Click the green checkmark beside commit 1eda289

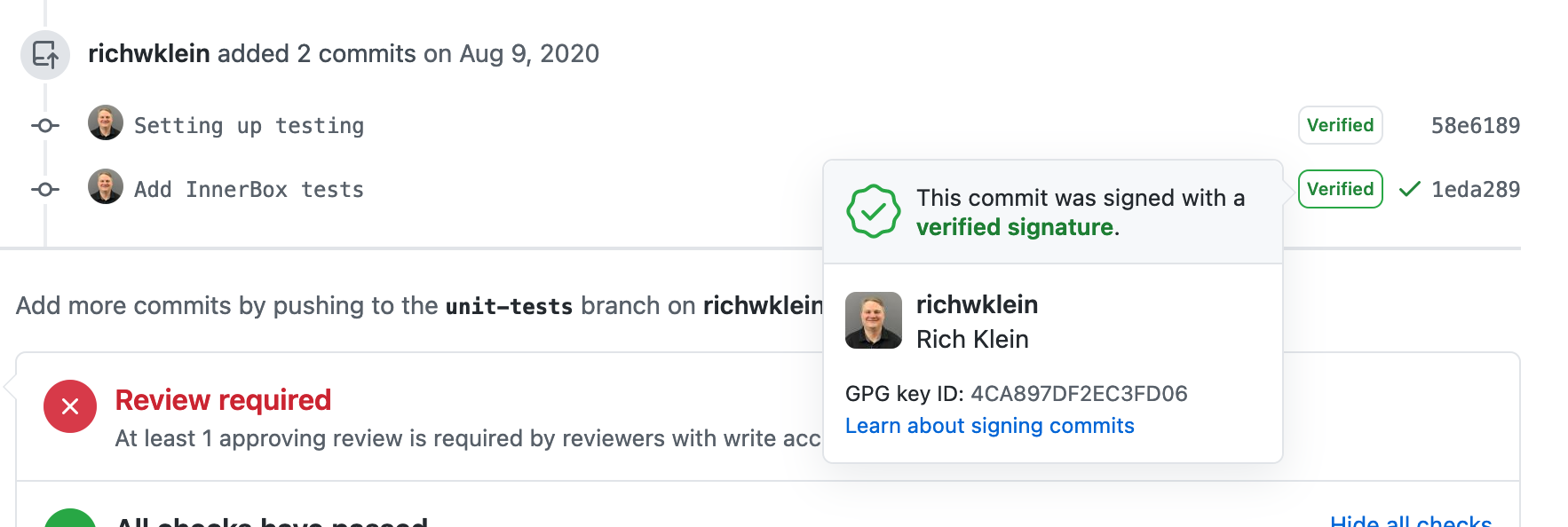(x=1410, y=189)
